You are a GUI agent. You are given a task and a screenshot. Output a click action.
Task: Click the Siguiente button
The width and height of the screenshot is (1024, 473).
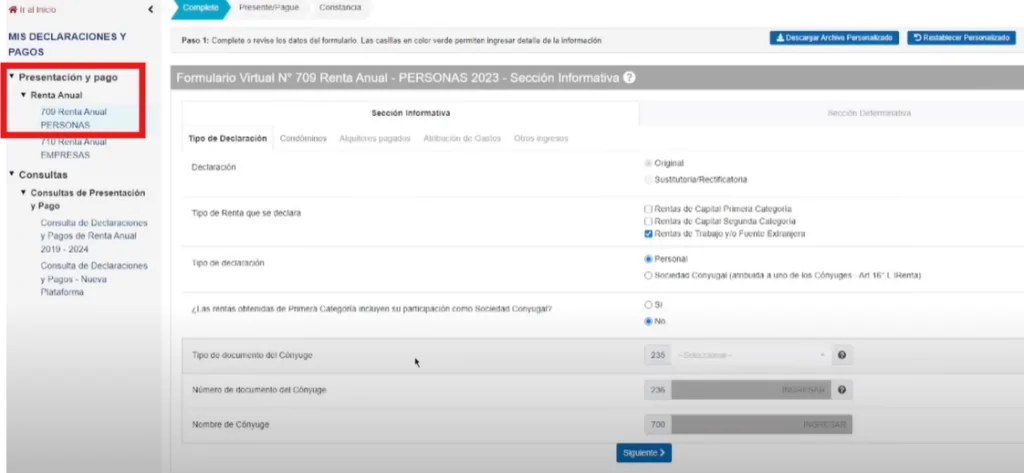pos(643,453)
